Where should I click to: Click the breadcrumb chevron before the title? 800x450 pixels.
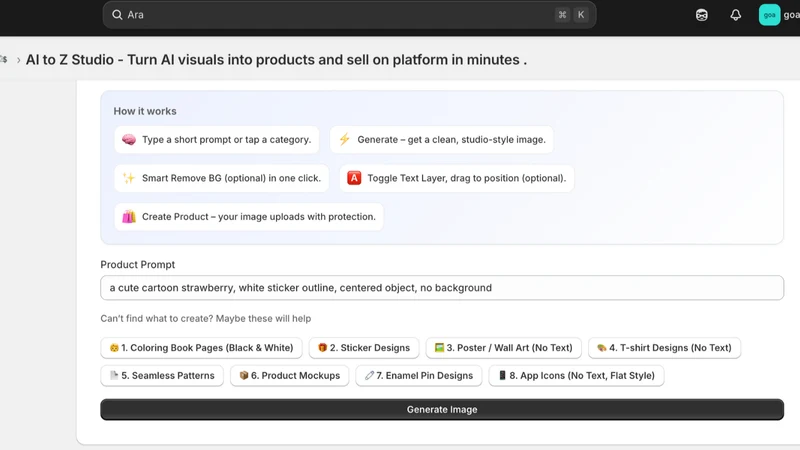pos(18,60)
